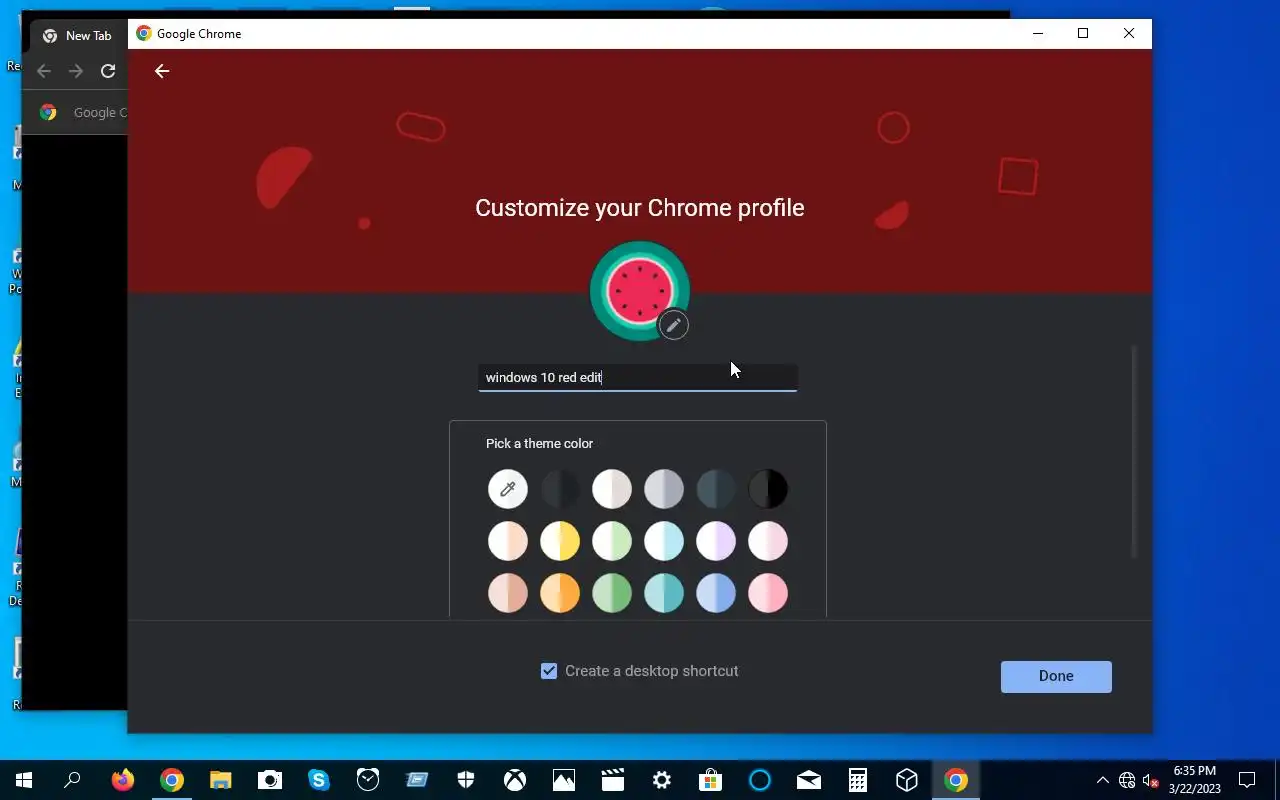The width and height of the screenshot is (1280, 800).
Task: Open File Explorer from the taskbar
Action: pyautogui.click(x=221, y=780)
